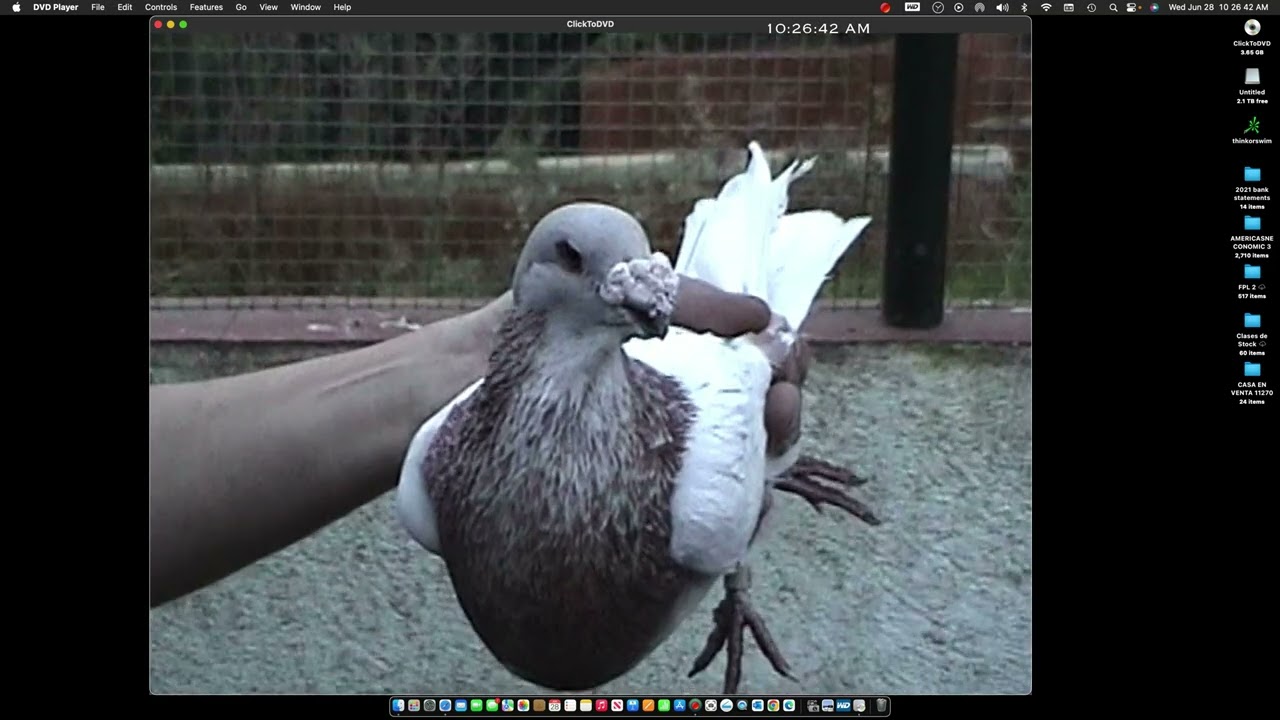Click the DVD video playback area
The width and height of the screenshot is (1280, 720).
point(590,363)
